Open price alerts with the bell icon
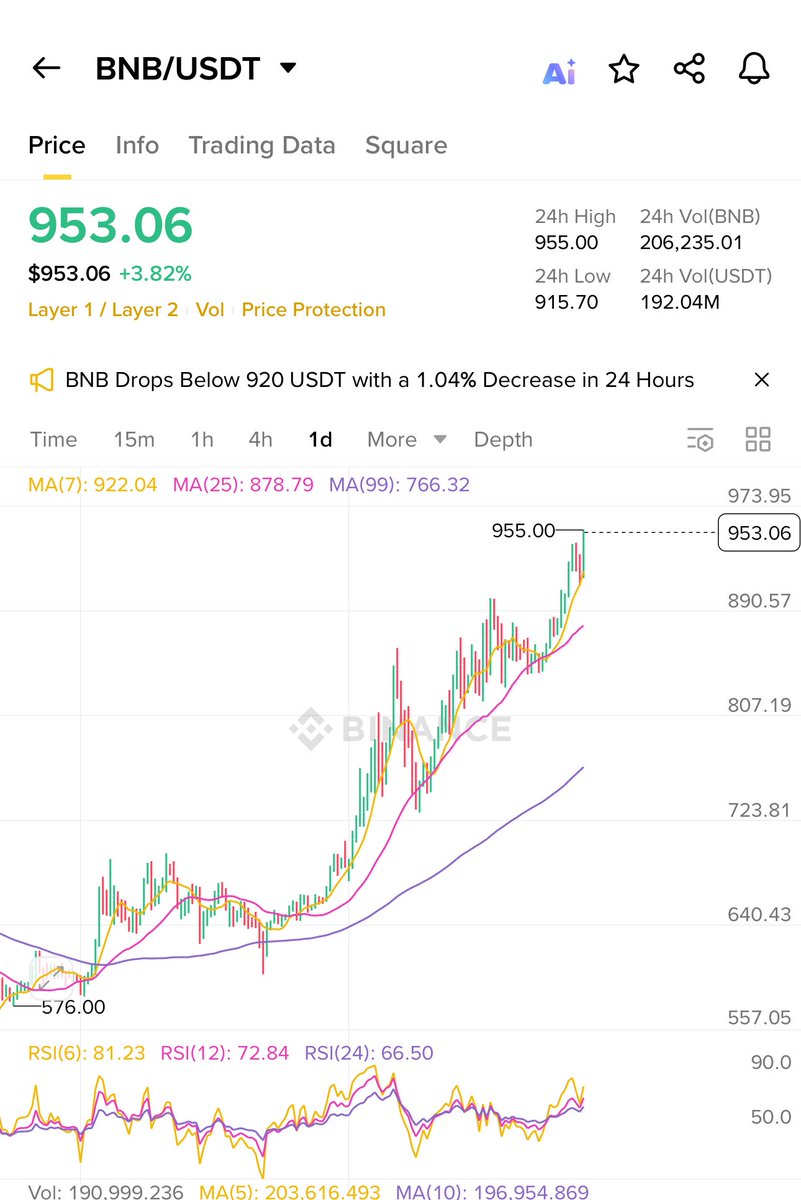 754,69
